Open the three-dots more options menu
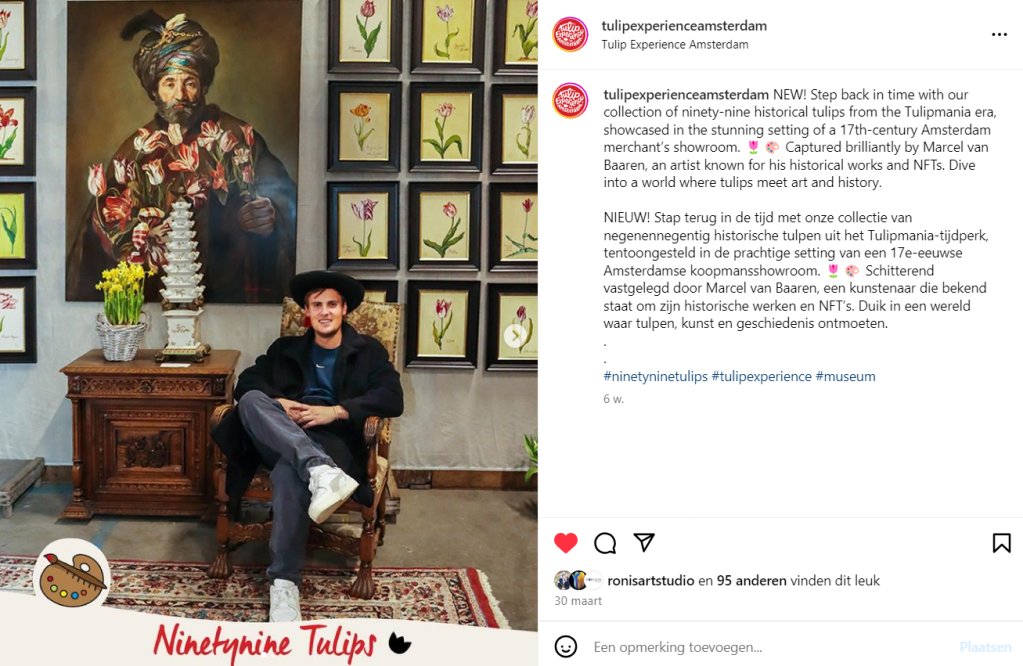This screenshot has width=1023, height=666. tap(999, 35)
